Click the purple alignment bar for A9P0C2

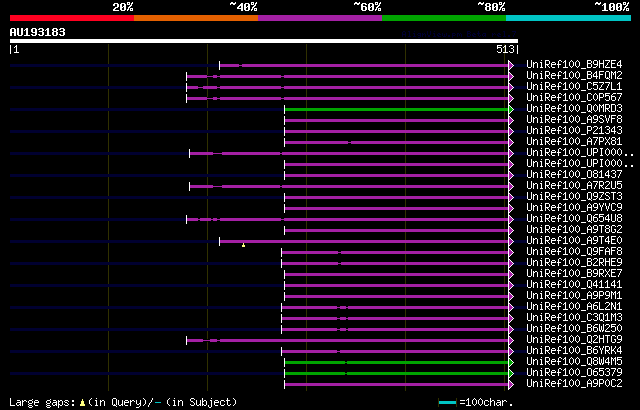click(x=397, y=385)
